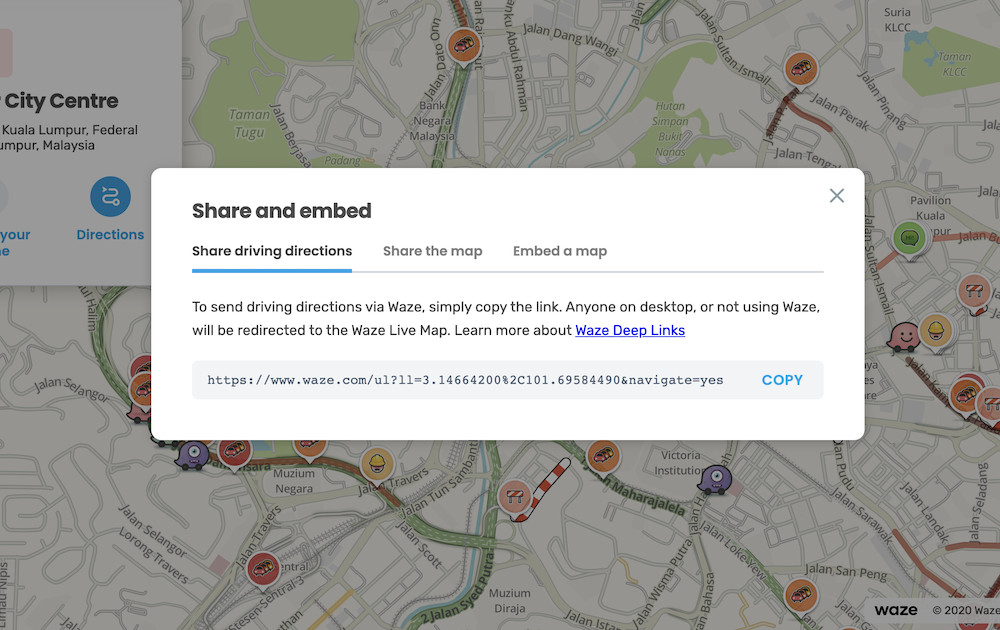
Task: Click the construction helmet pin near Jalan Travers
Action: pyautogui.click(x=377, y=462)
